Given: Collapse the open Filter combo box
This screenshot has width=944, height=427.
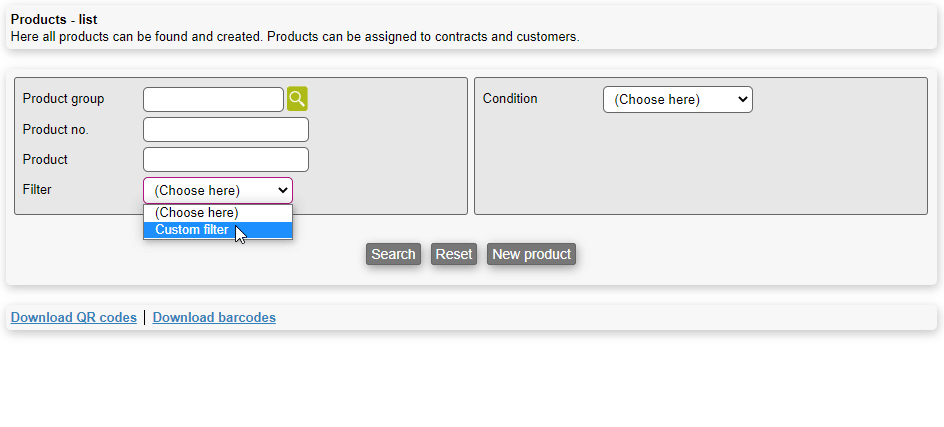Looking at the screenshot, I should [x=218, y=190].
